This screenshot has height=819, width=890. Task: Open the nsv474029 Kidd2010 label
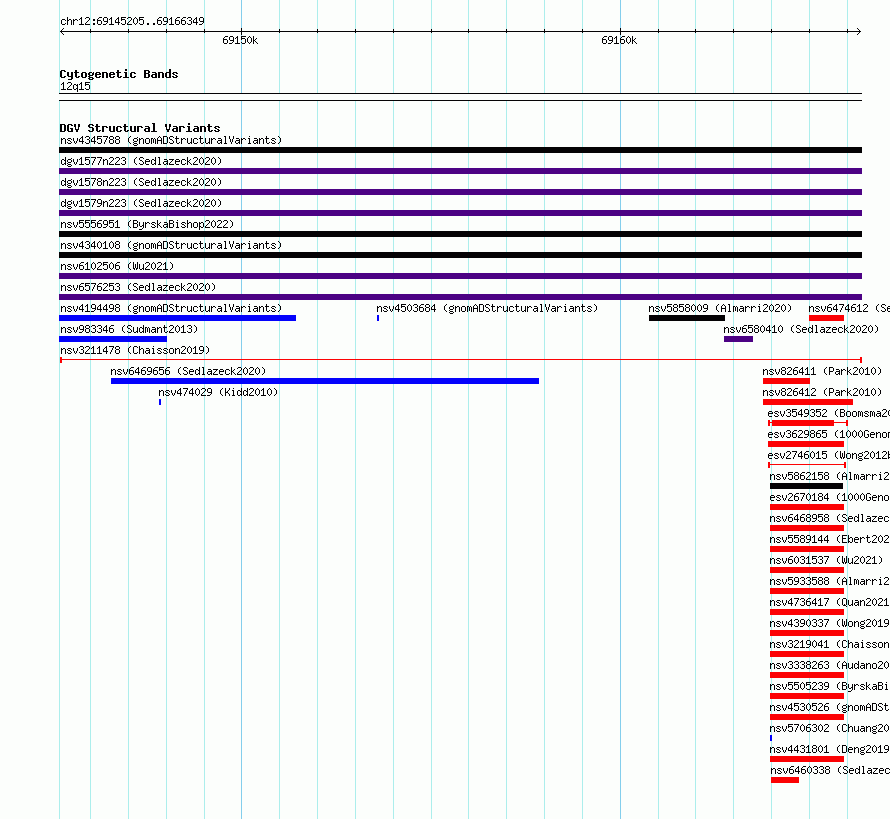pos(218,392)
